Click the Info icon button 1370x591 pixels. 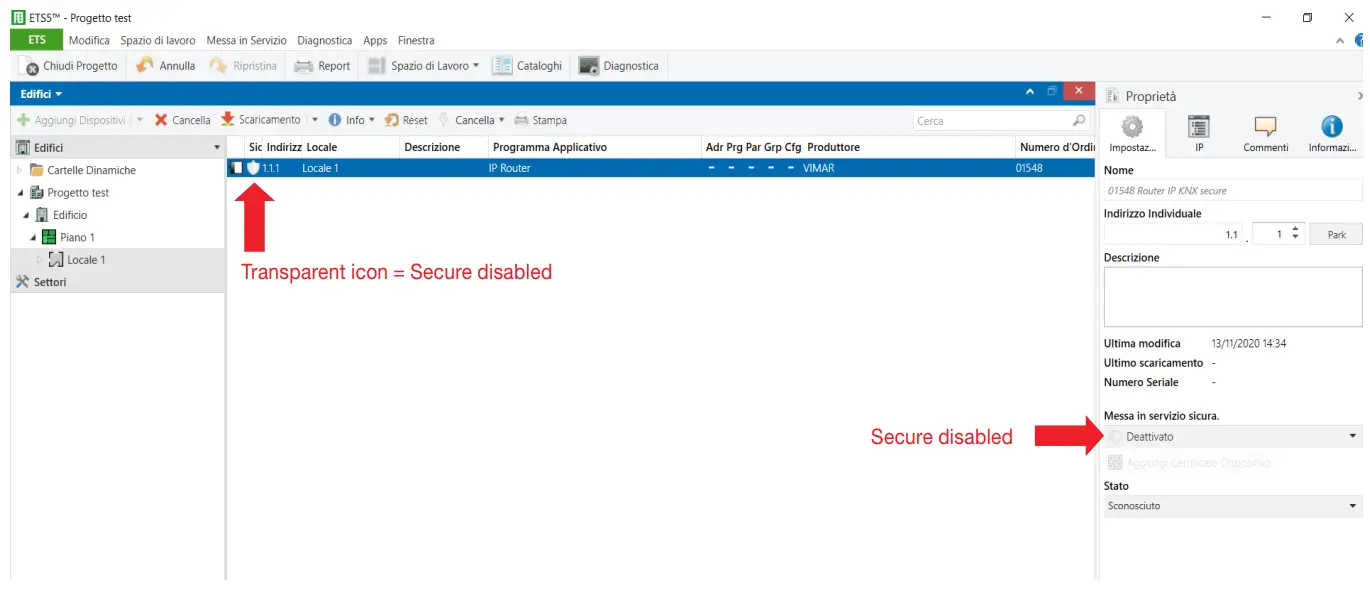pyautogui.click(x=335, y=120)
